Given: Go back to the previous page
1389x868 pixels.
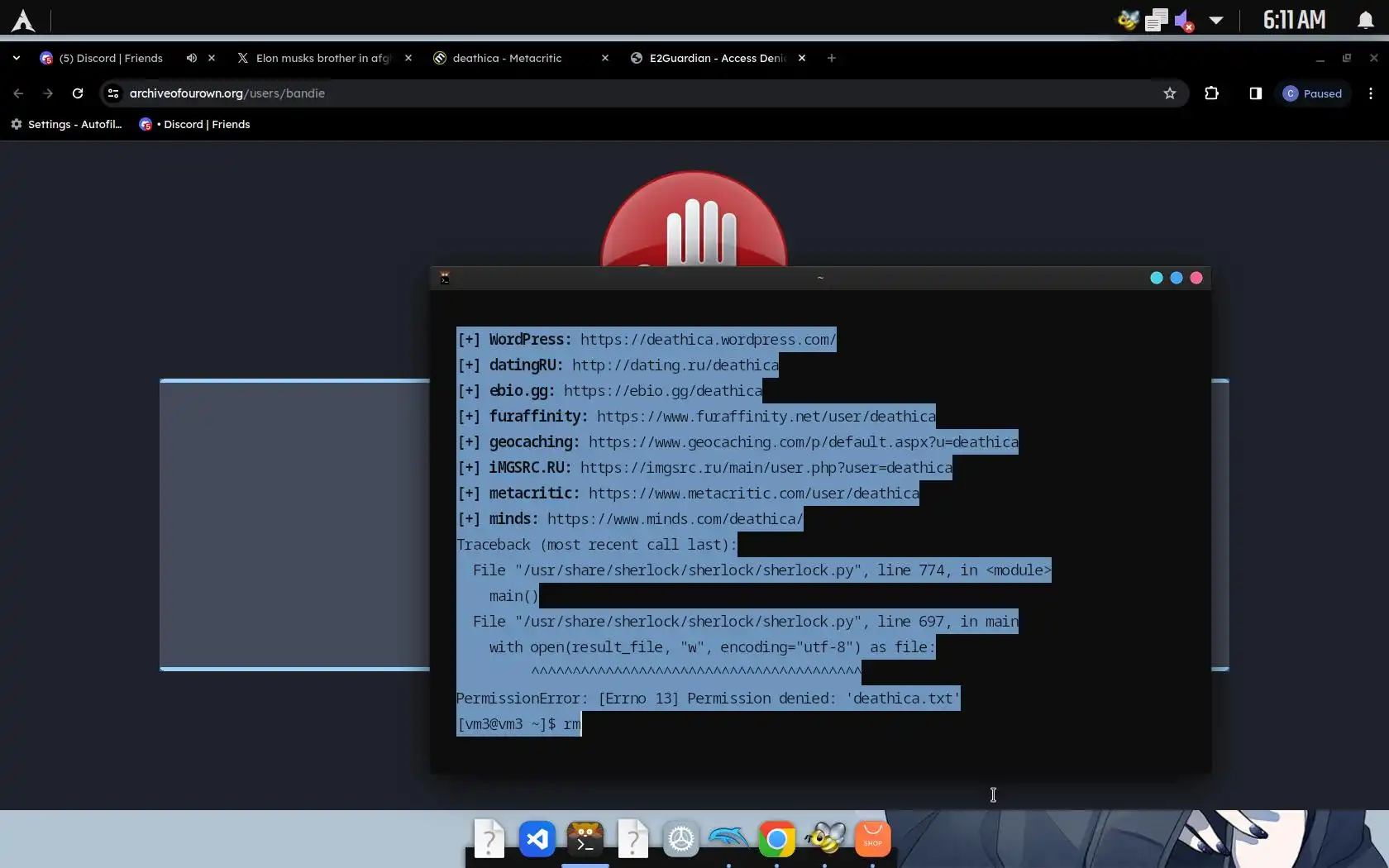Looking at the screenshot, I should pos(18,93).
